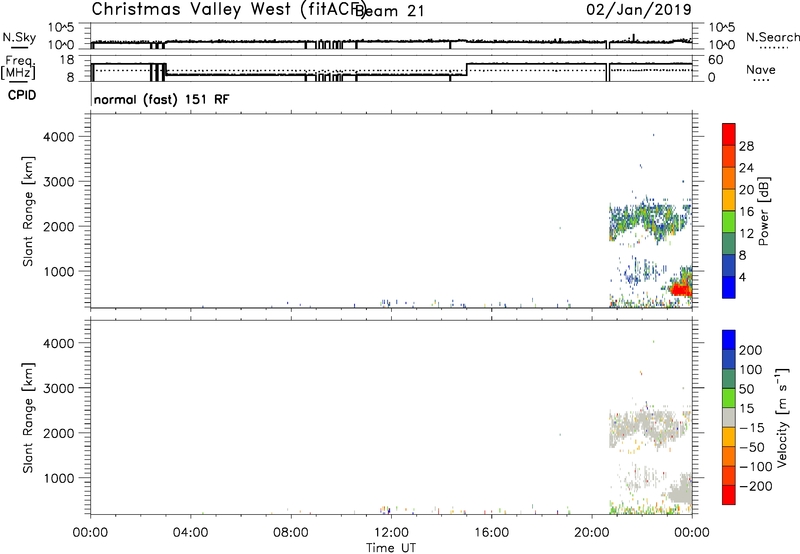
Task: Click the '60' Nave axis tick label
Action: click(716, 60)
